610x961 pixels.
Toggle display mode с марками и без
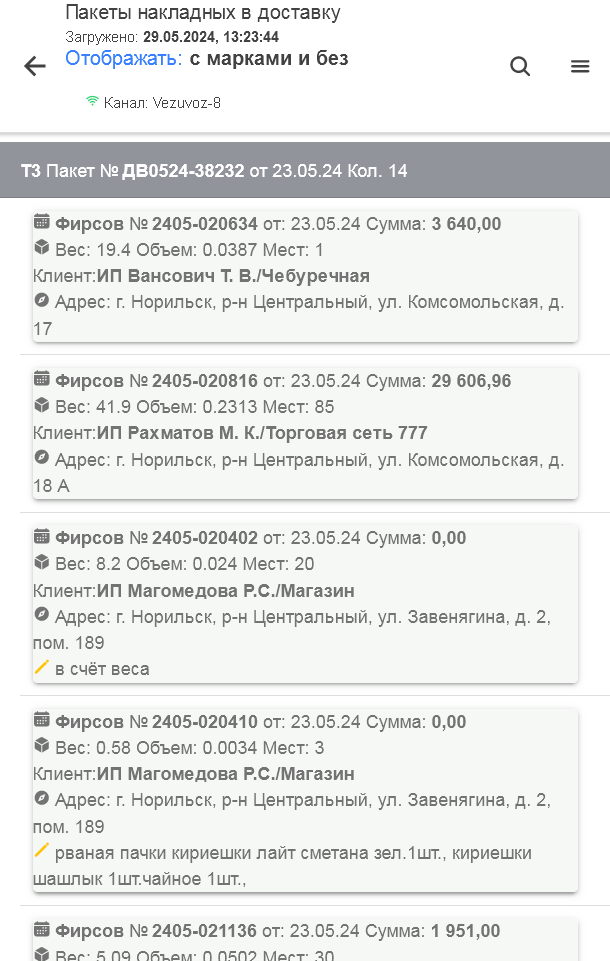tap(270, 58)
